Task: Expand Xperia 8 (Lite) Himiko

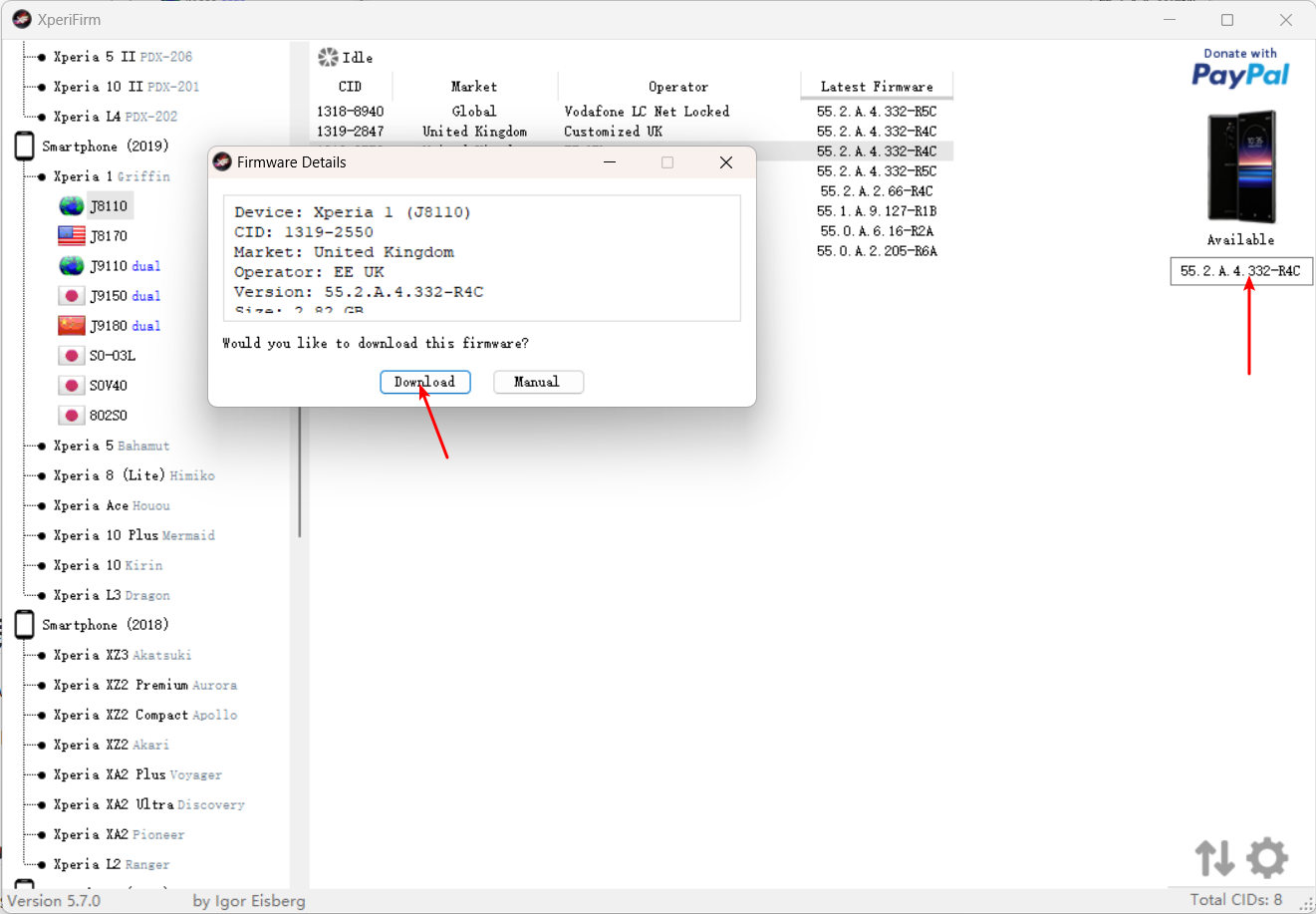Action: point(134,475)
